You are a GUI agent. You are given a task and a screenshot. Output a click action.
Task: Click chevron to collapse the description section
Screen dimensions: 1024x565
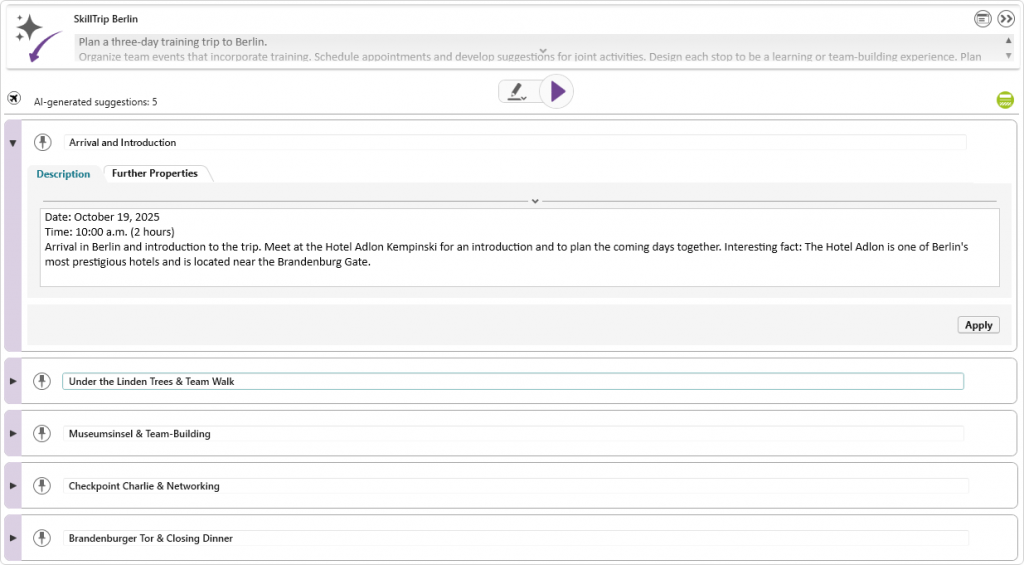pyautogui.click(x=535, y=201)
